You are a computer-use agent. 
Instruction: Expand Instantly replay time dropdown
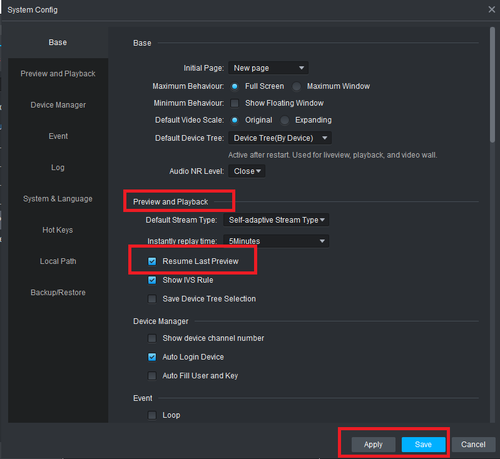point(276,241)
